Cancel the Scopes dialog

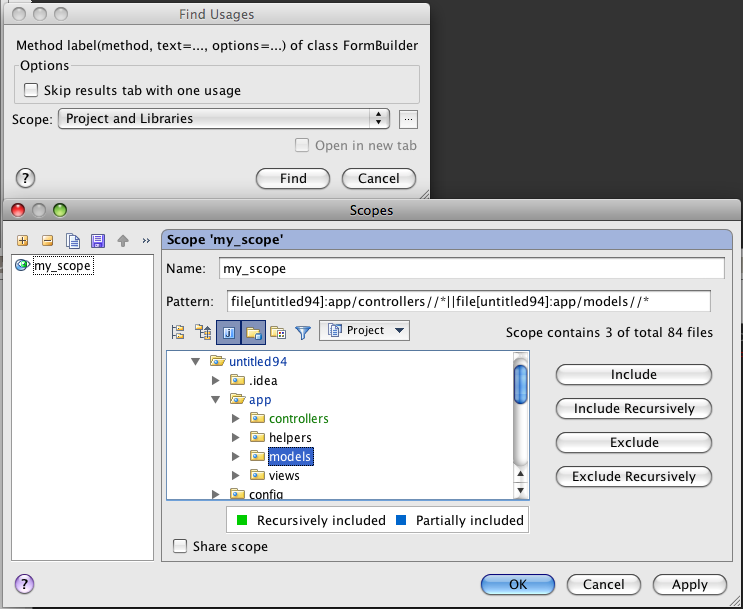coord(604,584)
